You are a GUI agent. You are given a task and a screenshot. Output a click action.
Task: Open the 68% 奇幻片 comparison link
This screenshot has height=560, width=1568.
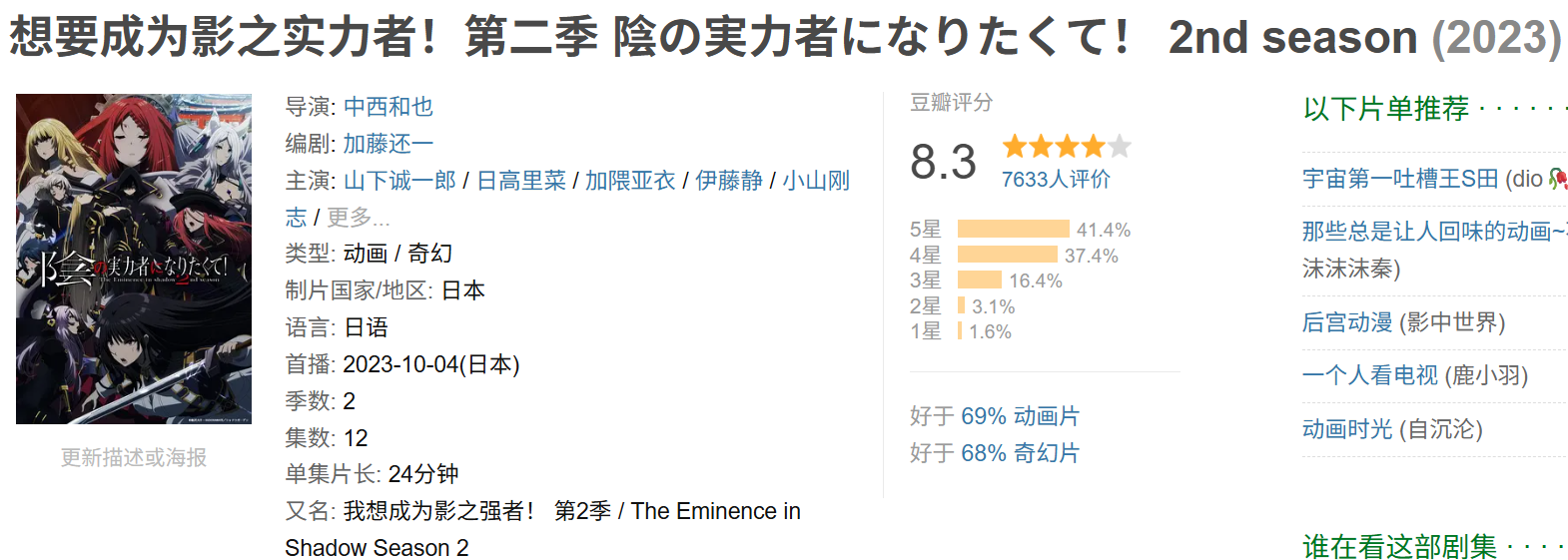[x=1020, y=453]
